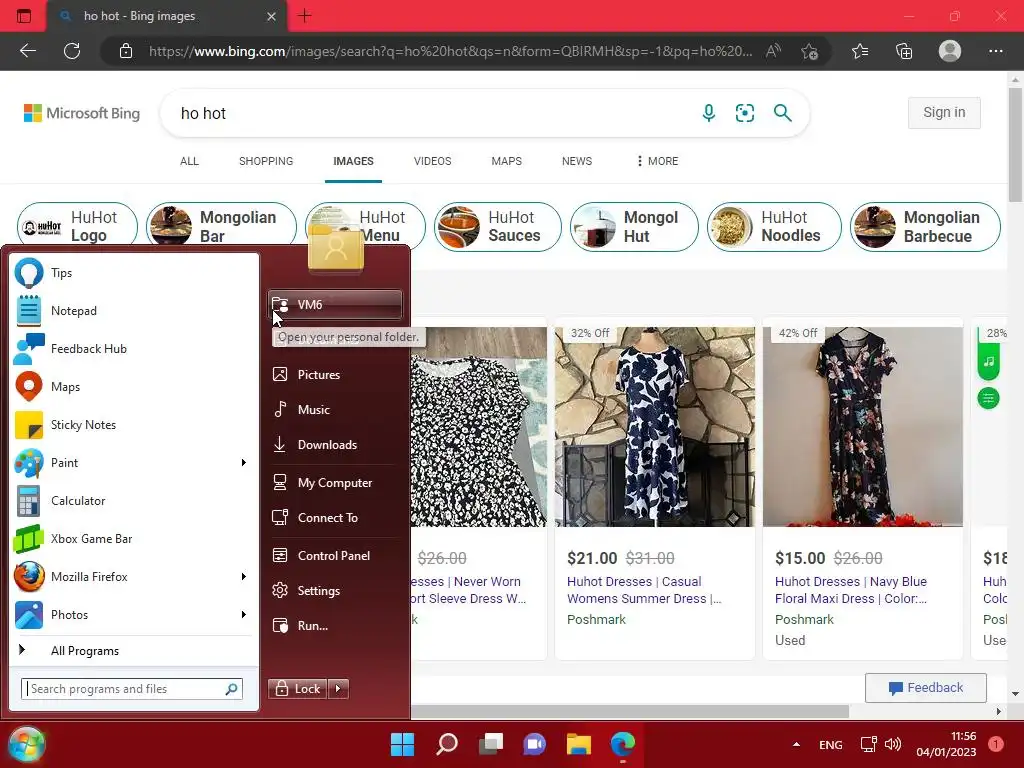The image size is (1024, 768).
Task: Click the magnifier search button in Bing
Action: (x=782, y=113)
